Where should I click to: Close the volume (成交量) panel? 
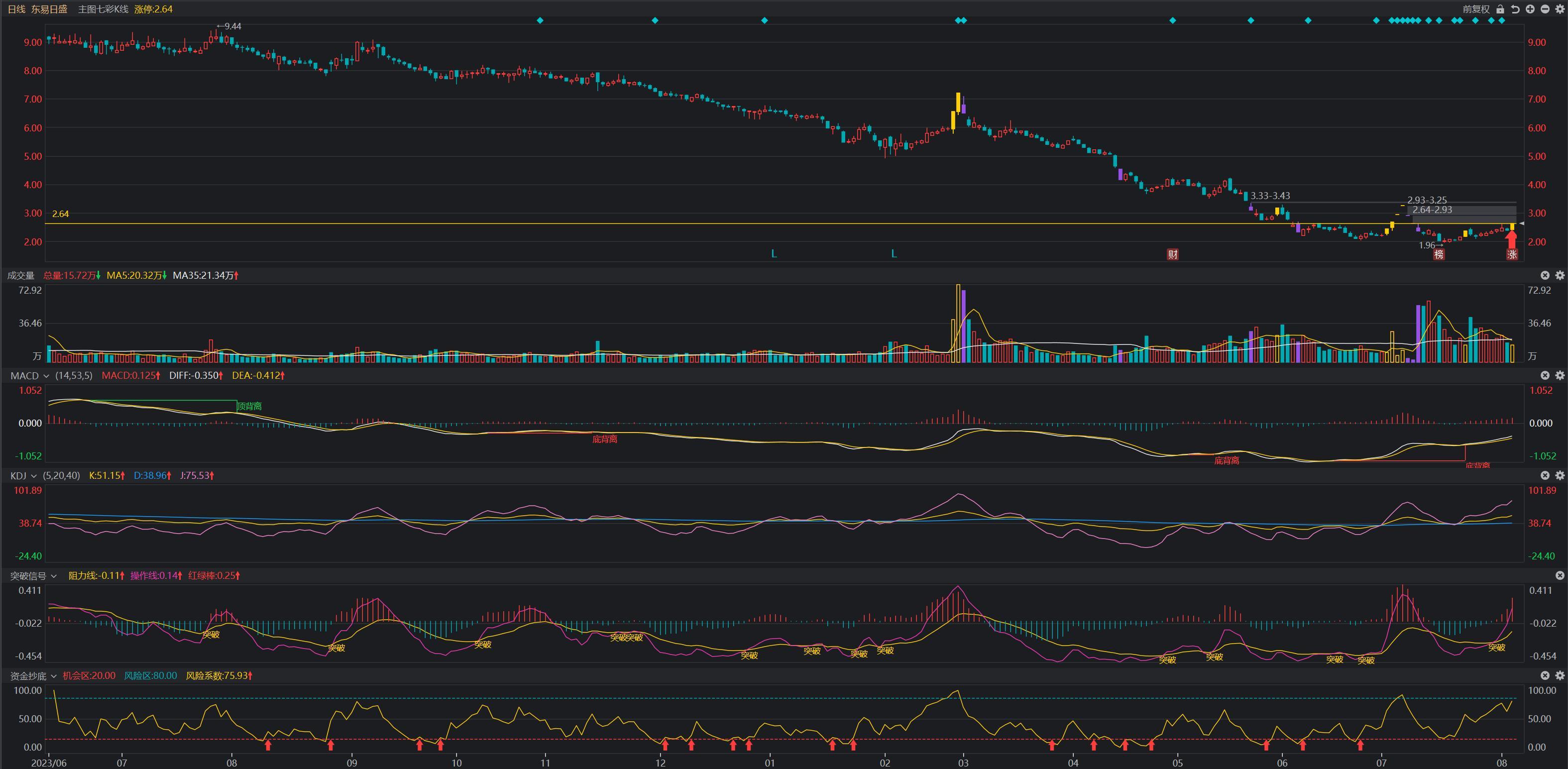coord(1545,275)
